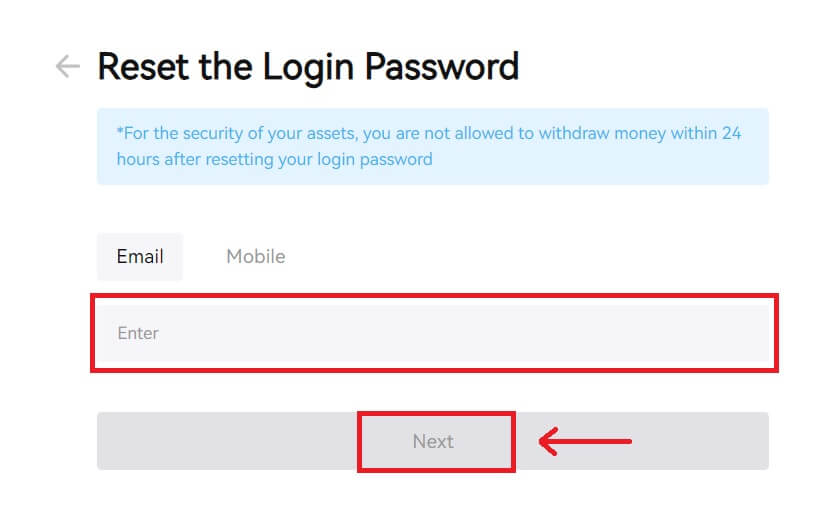Open the Mobile number reset option
Viewport: 839px width, 521px height.
(255, 256)
